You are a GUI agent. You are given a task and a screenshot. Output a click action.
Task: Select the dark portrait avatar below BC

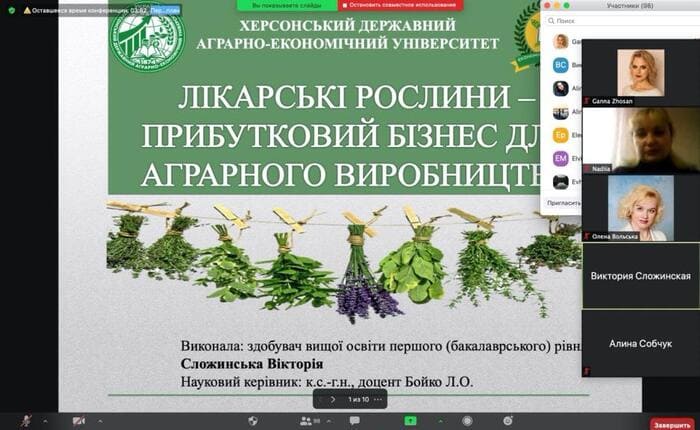(561, 88)
